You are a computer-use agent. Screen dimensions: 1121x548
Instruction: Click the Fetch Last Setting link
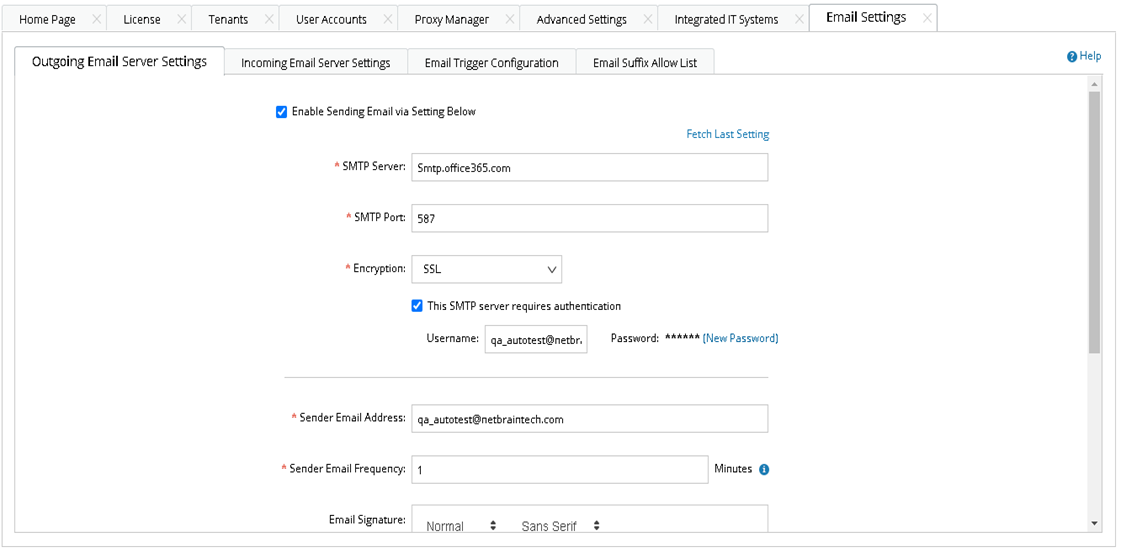click(x=727, y=134)
